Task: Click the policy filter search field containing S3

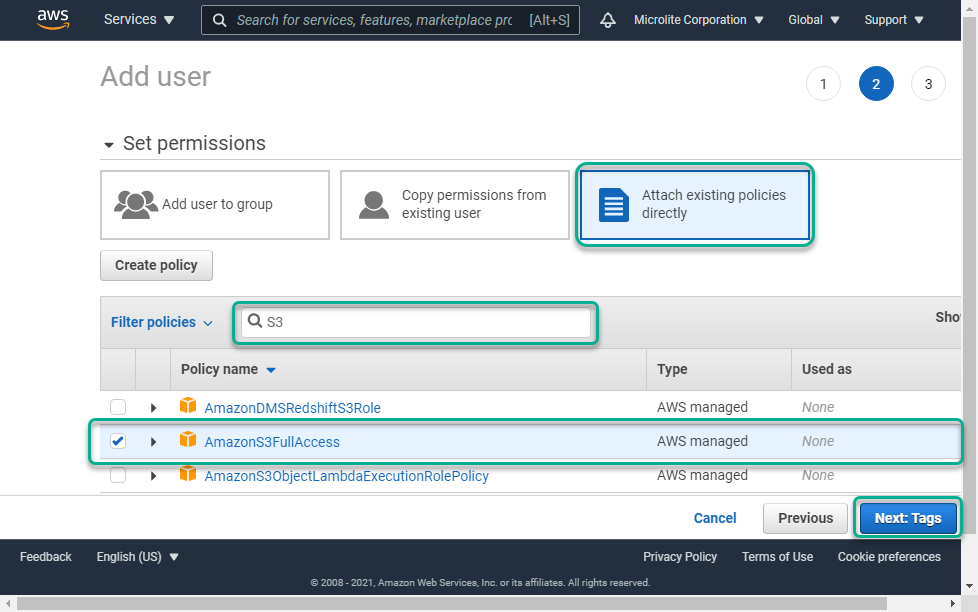Action: (x=416, y=323)
